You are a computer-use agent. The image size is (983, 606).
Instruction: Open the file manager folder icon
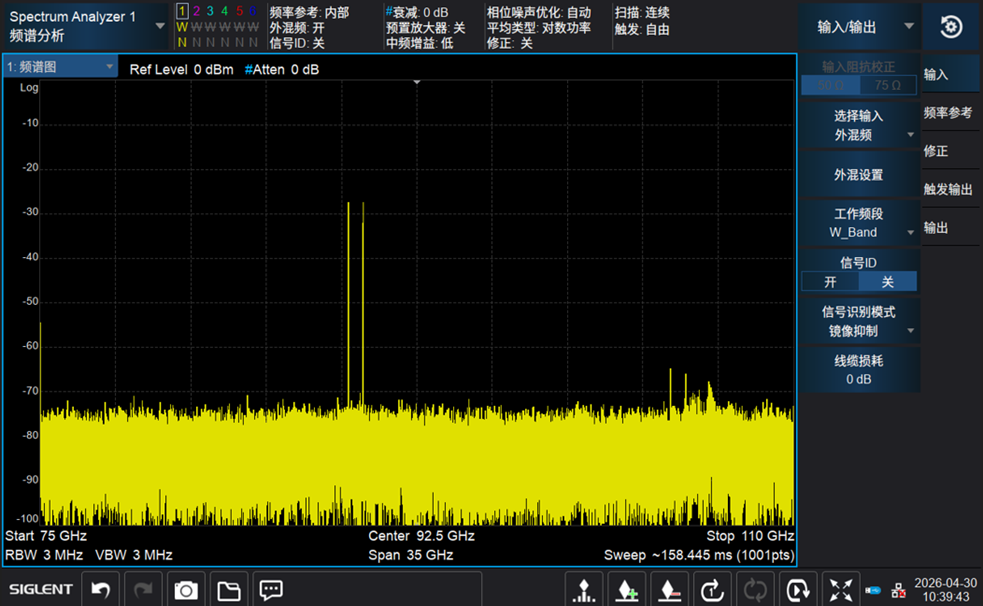pos(228,590)
